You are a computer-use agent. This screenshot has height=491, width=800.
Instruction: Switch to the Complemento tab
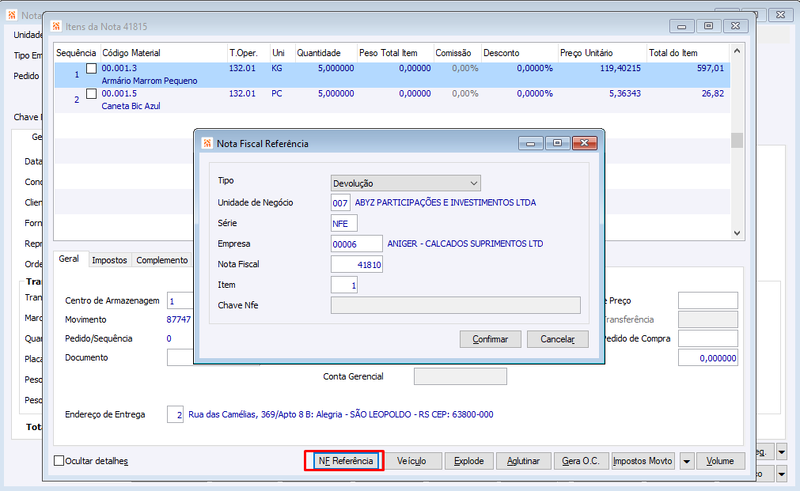(162, 260)
